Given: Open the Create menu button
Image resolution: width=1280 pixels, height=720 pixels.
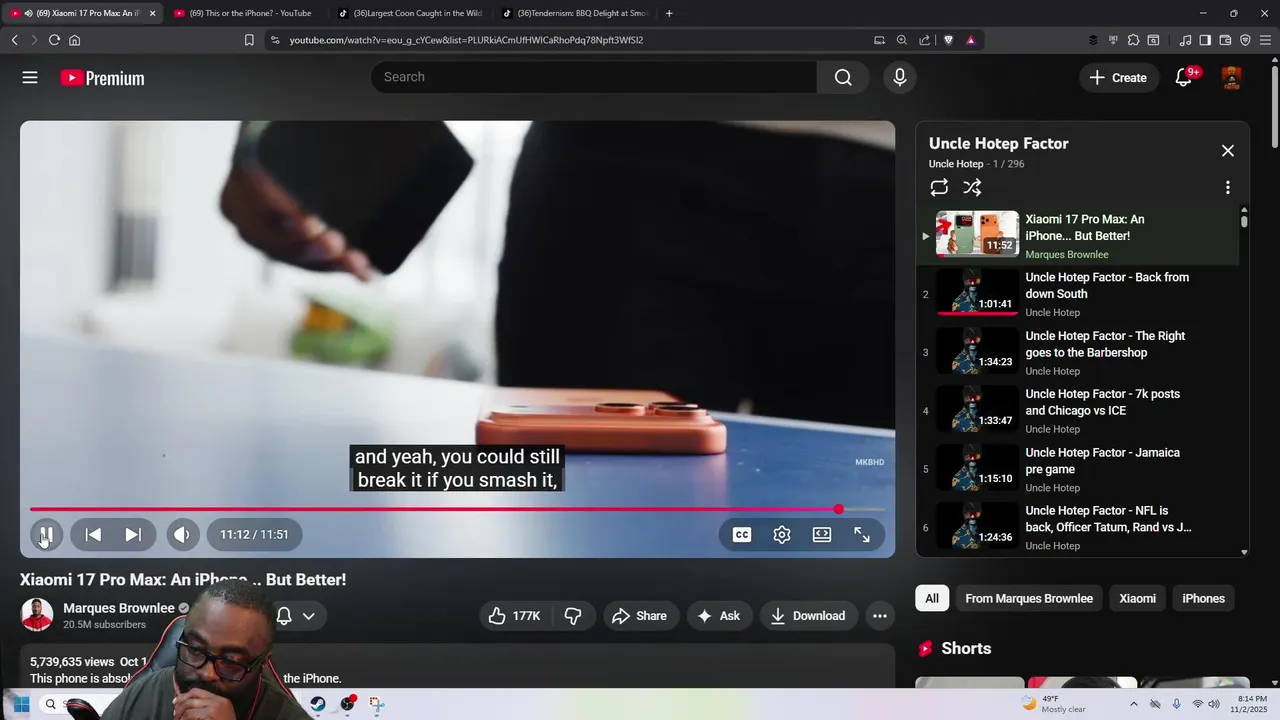Looking at the screenshot, I should pos(1119,77).
